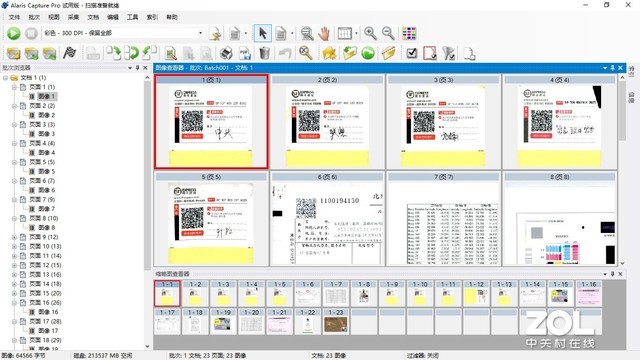Activate the hand pan tool

[x=324, y=33]
